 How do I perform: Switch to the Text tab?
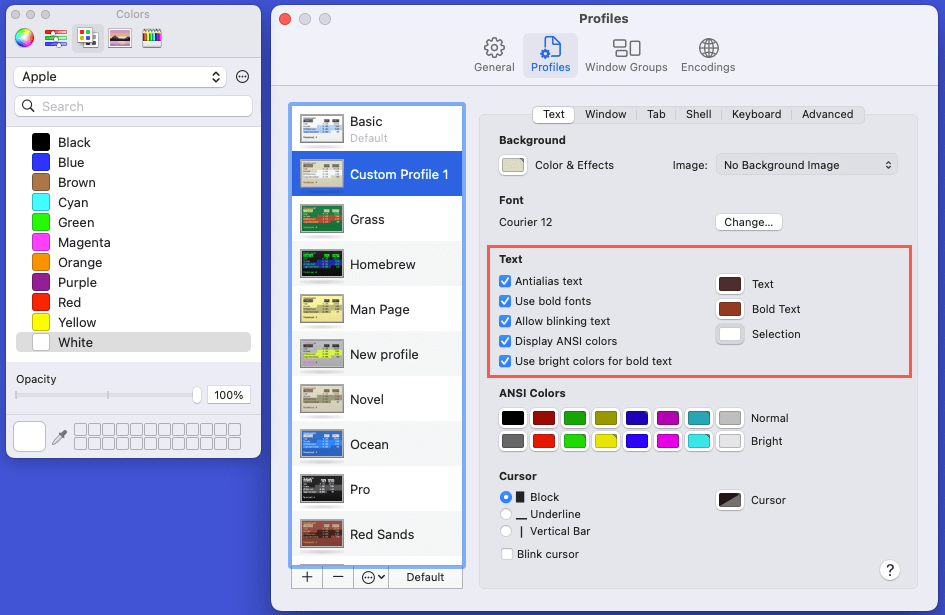553,114
